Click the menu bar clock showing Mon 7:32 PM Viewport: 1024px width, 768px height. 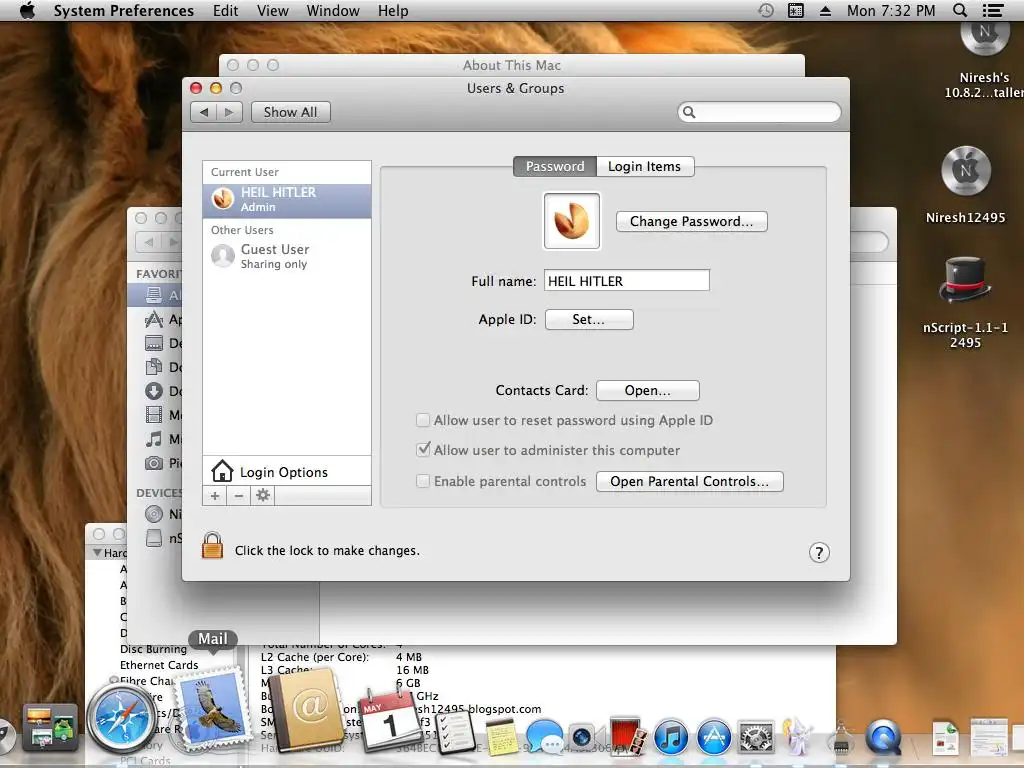coord(891,10)
